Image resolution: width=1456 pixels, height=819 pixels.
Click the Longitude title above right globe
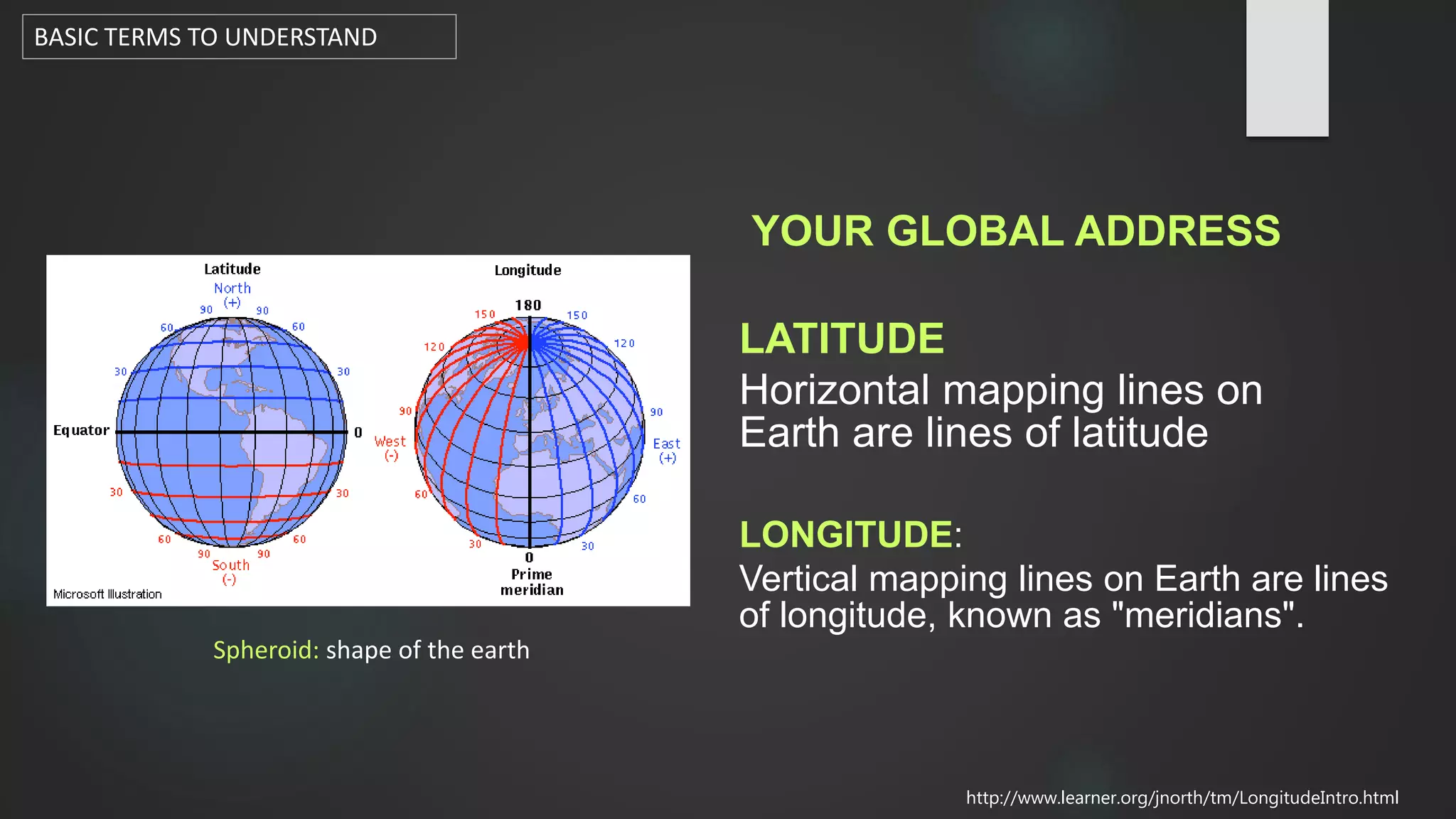528,270
